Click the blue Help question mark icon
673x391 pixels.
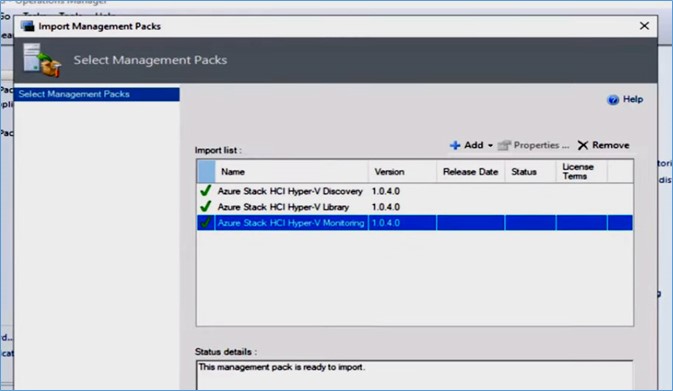coord(613,100)
